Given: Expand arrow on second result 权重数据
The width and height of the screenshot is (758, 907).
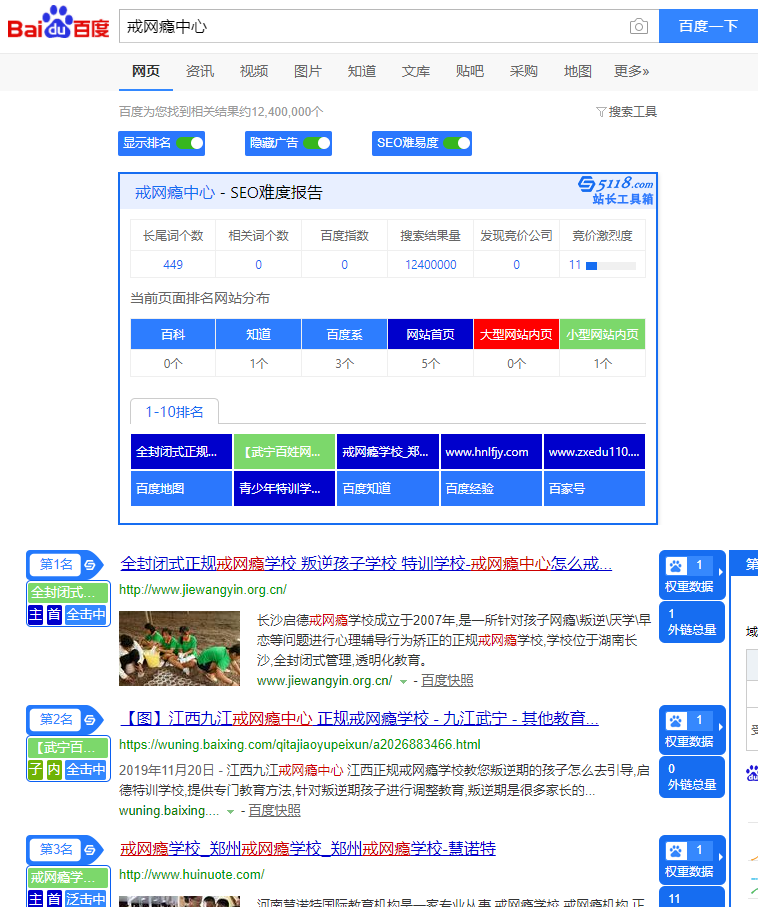Looking at the screenshot, I should point(720,727).
